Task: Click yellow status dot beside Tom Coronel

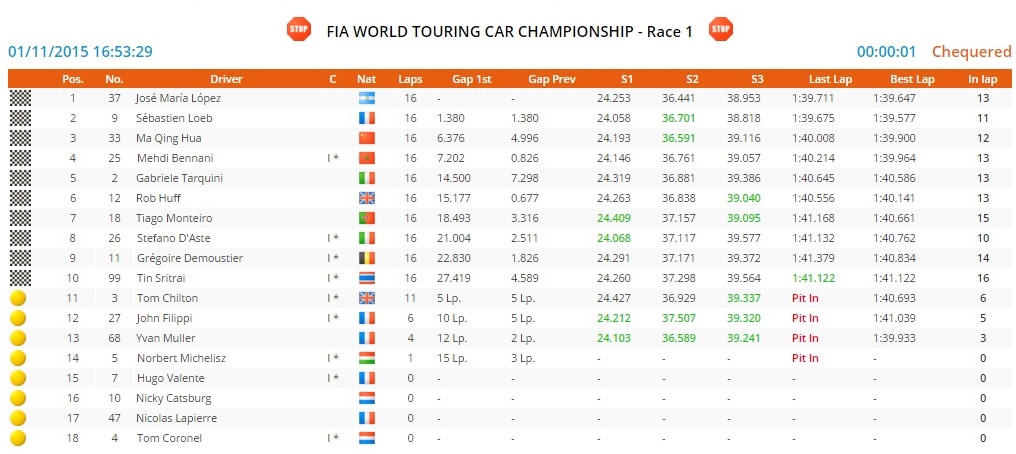Action: (x=20, y=438)
